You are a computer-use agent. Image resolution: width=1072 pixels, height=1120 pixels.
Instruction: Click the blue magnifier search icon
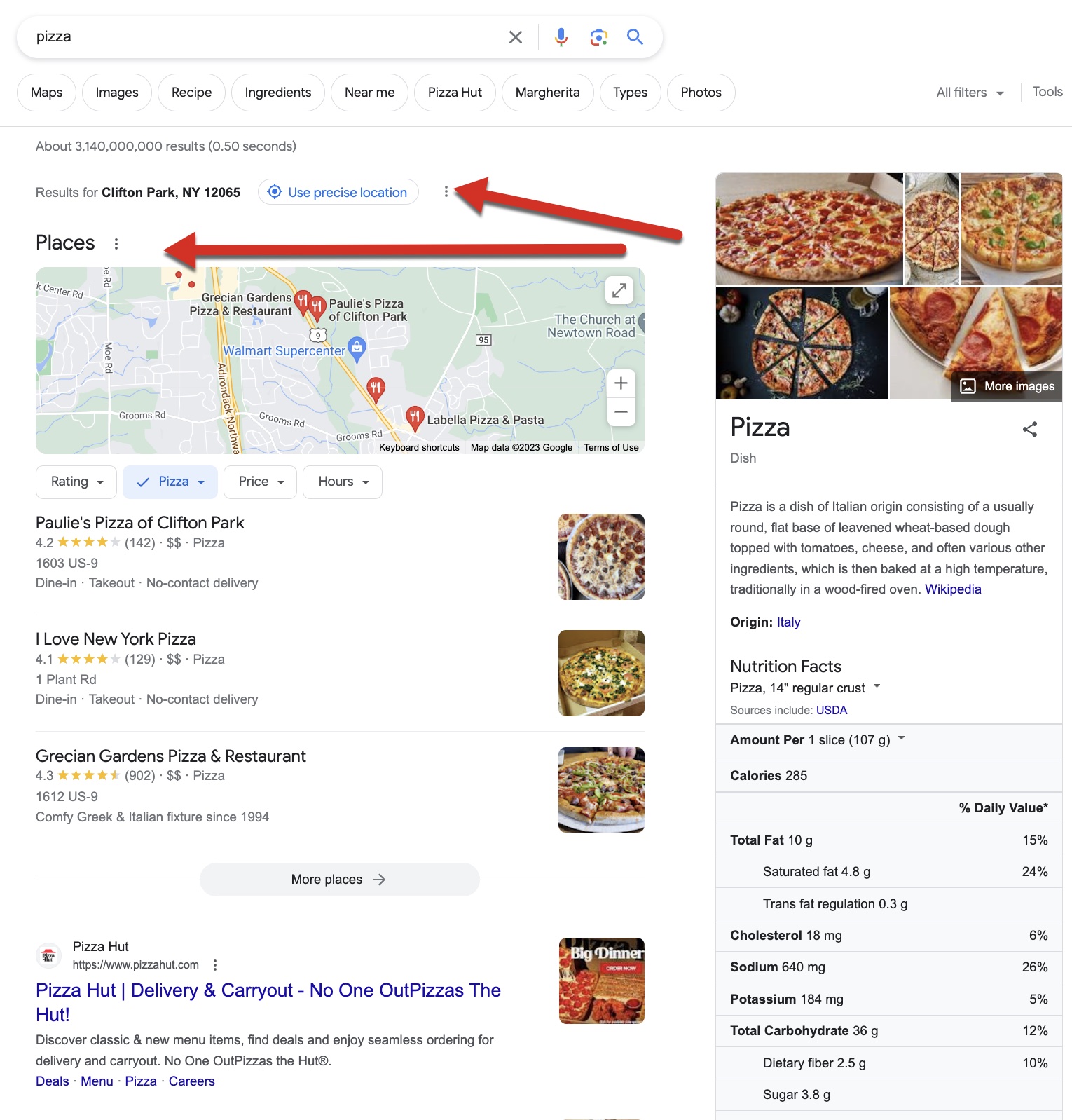click(x=635, y=37)
